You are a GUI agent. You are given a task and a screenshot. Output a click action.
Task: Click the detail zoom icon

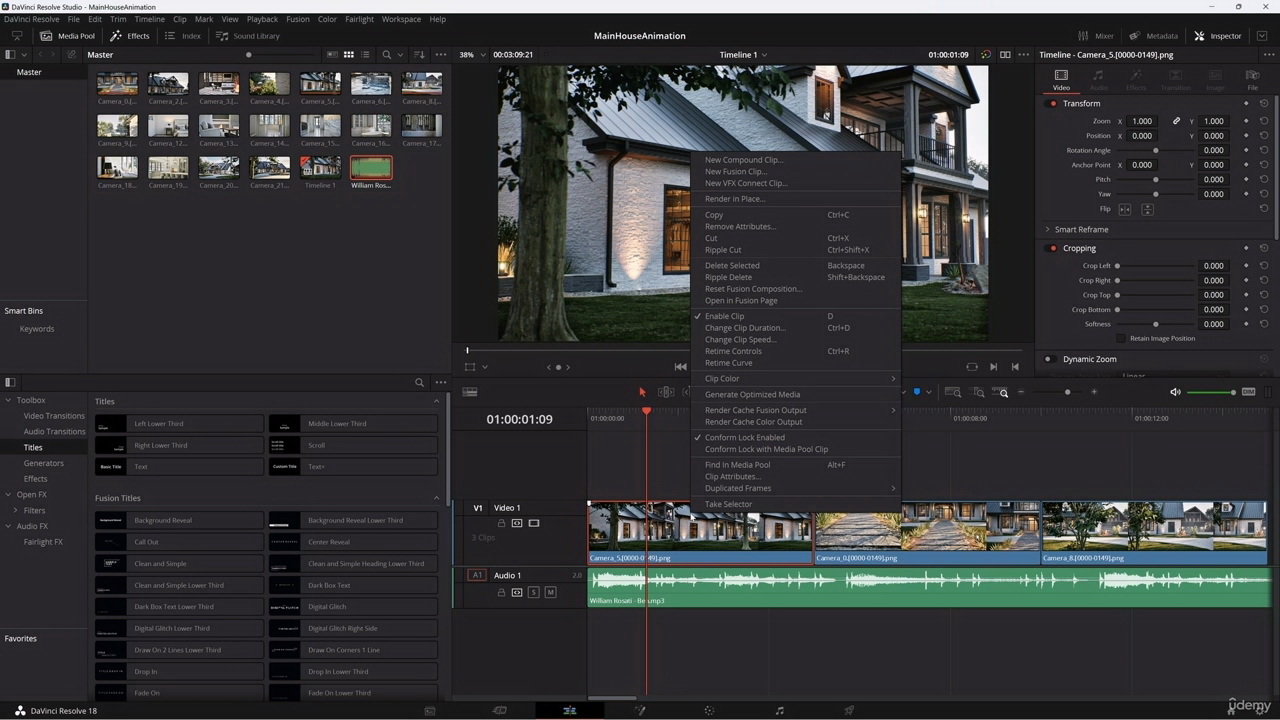point(978,393)
